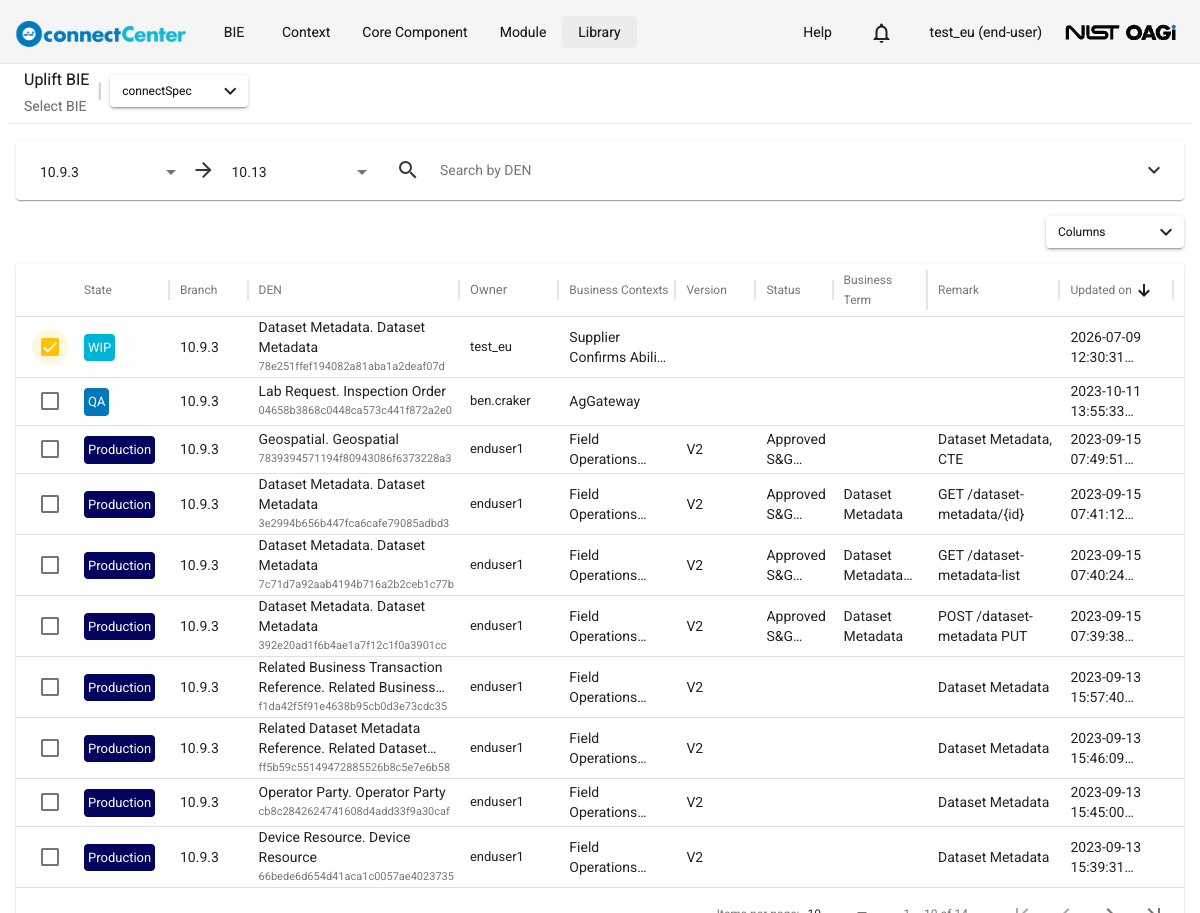Check the Related Business Transaction Reference row

point(50,687)
